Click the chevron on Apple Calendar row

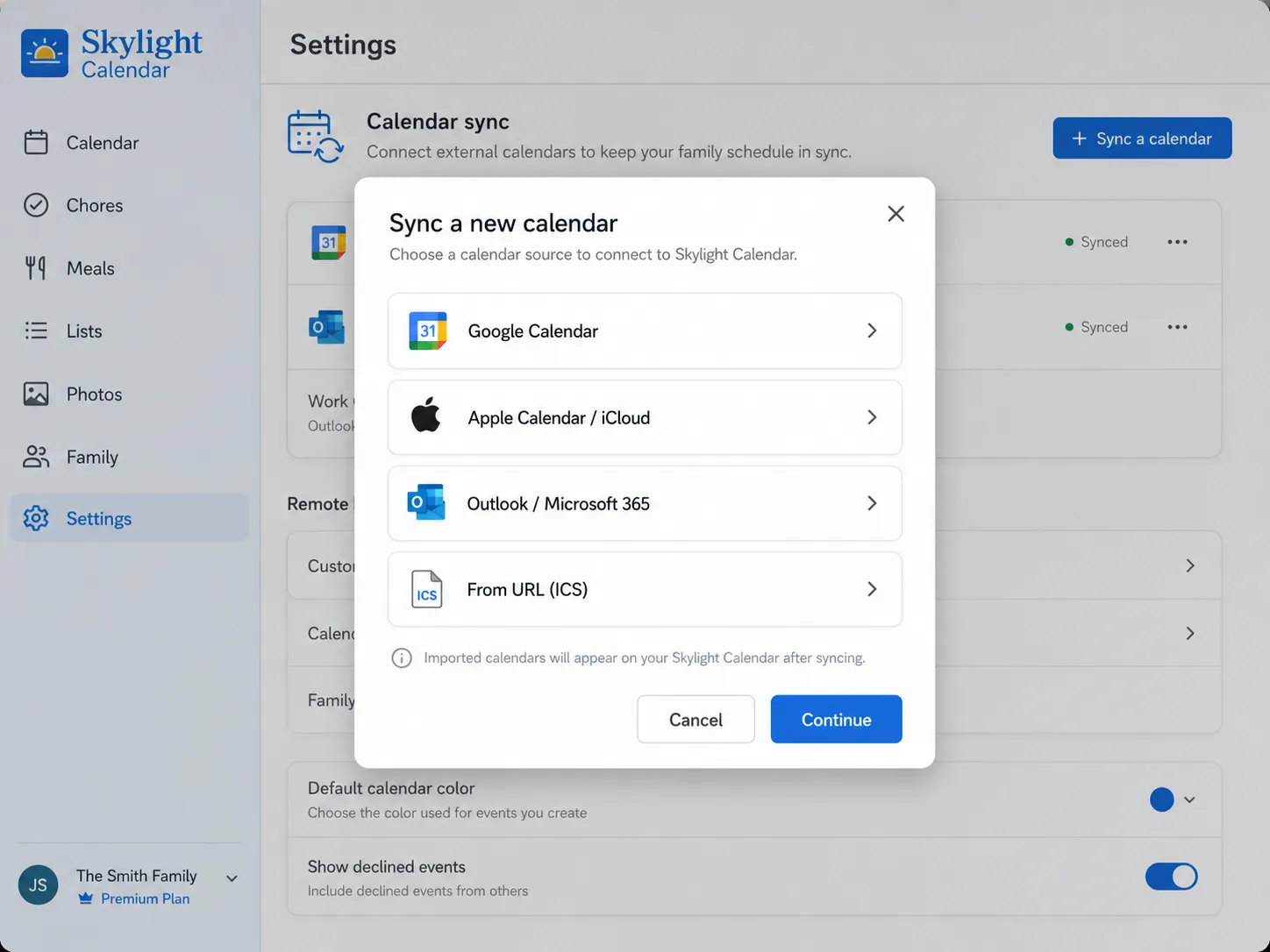coord(872,417)
